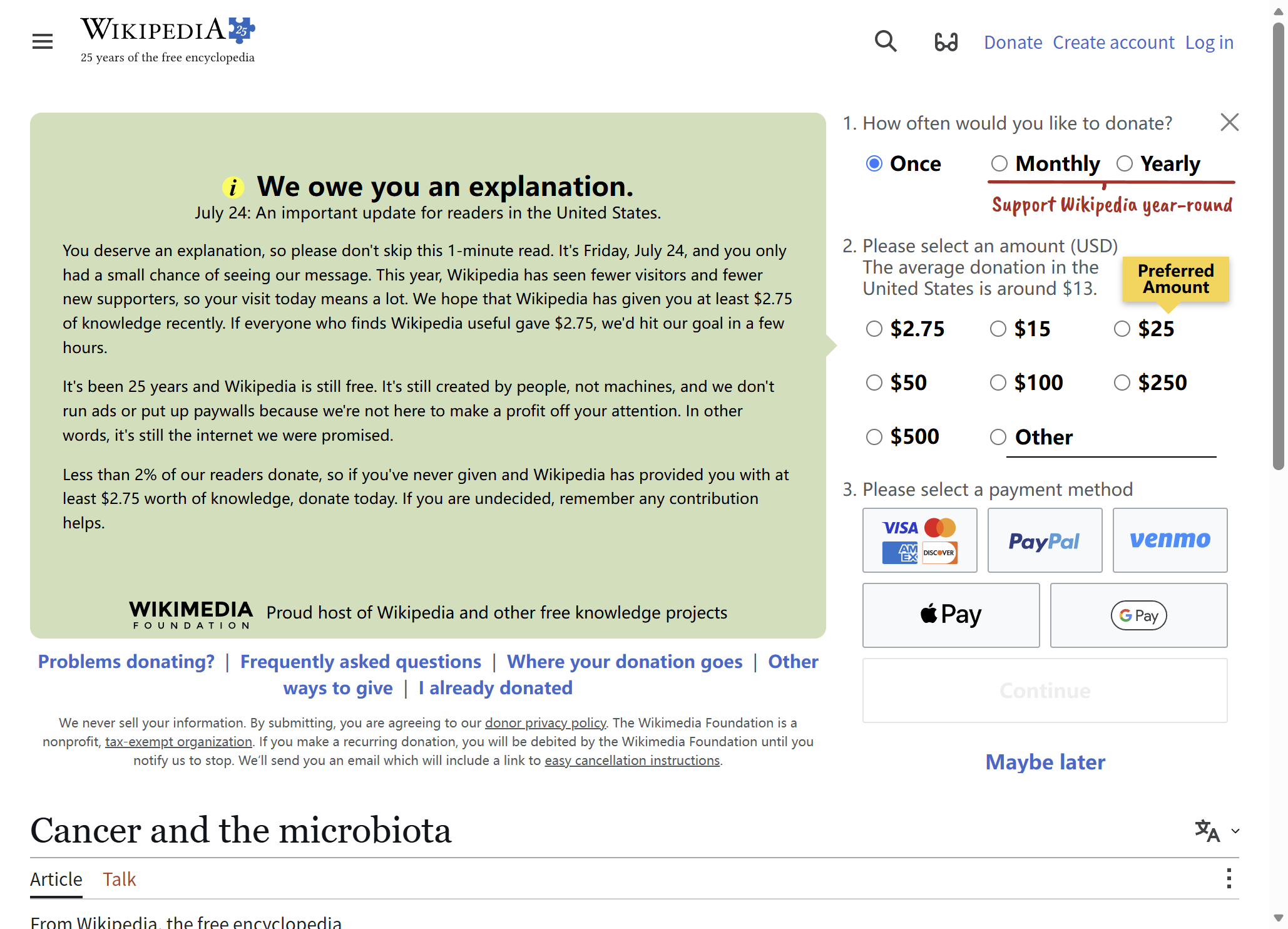The width and height of the screenshot is (1288, 929).
Task: Open Frequently asked questions link
Action: [x=360, y=662]
